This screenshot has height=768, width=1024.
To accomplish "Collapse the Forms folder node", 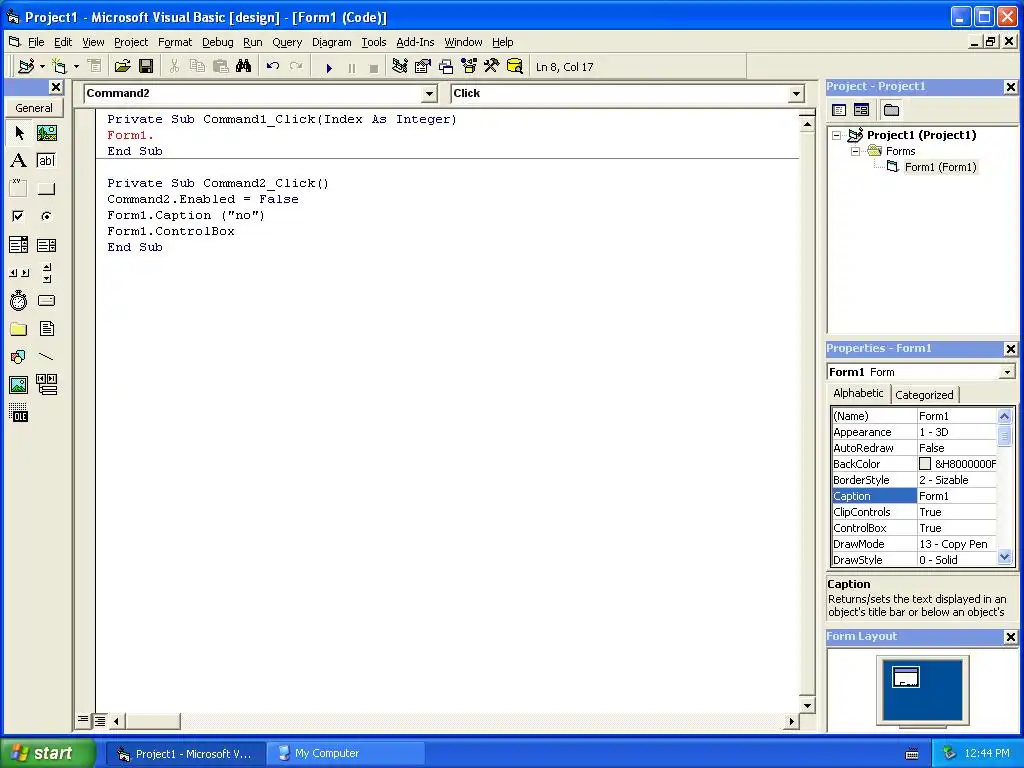I will pyautogui.click(x=856, y=151).
